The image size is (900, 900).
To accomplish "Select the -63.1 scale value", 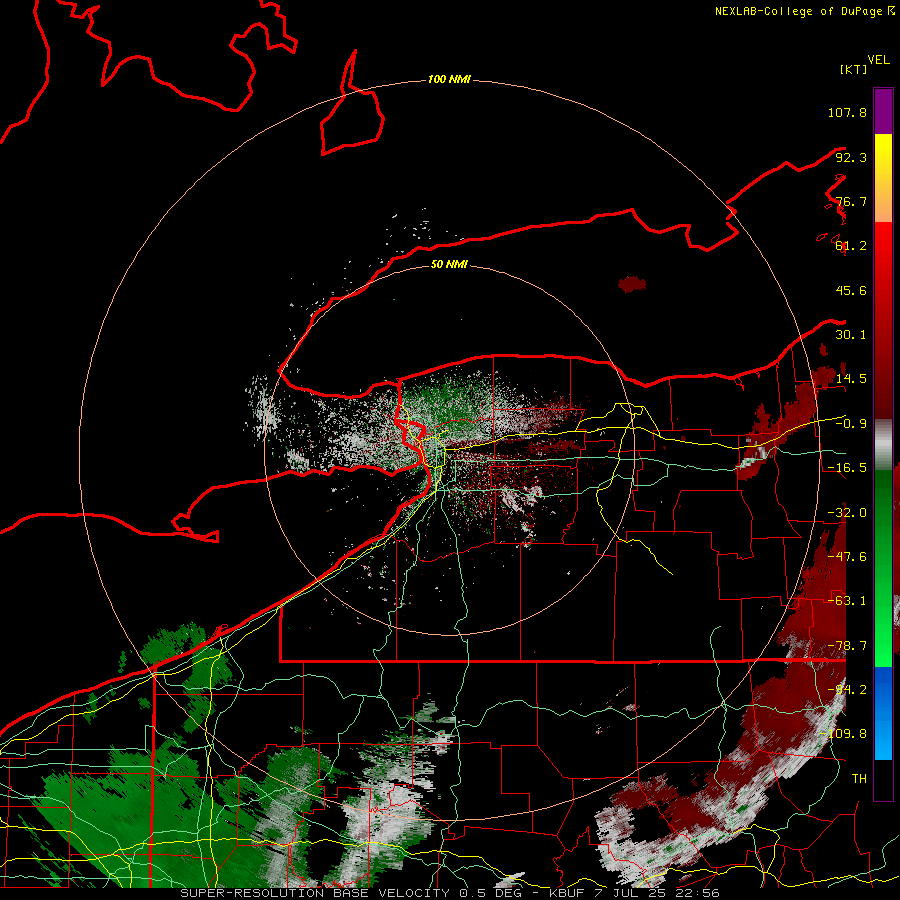I will 847,601.
